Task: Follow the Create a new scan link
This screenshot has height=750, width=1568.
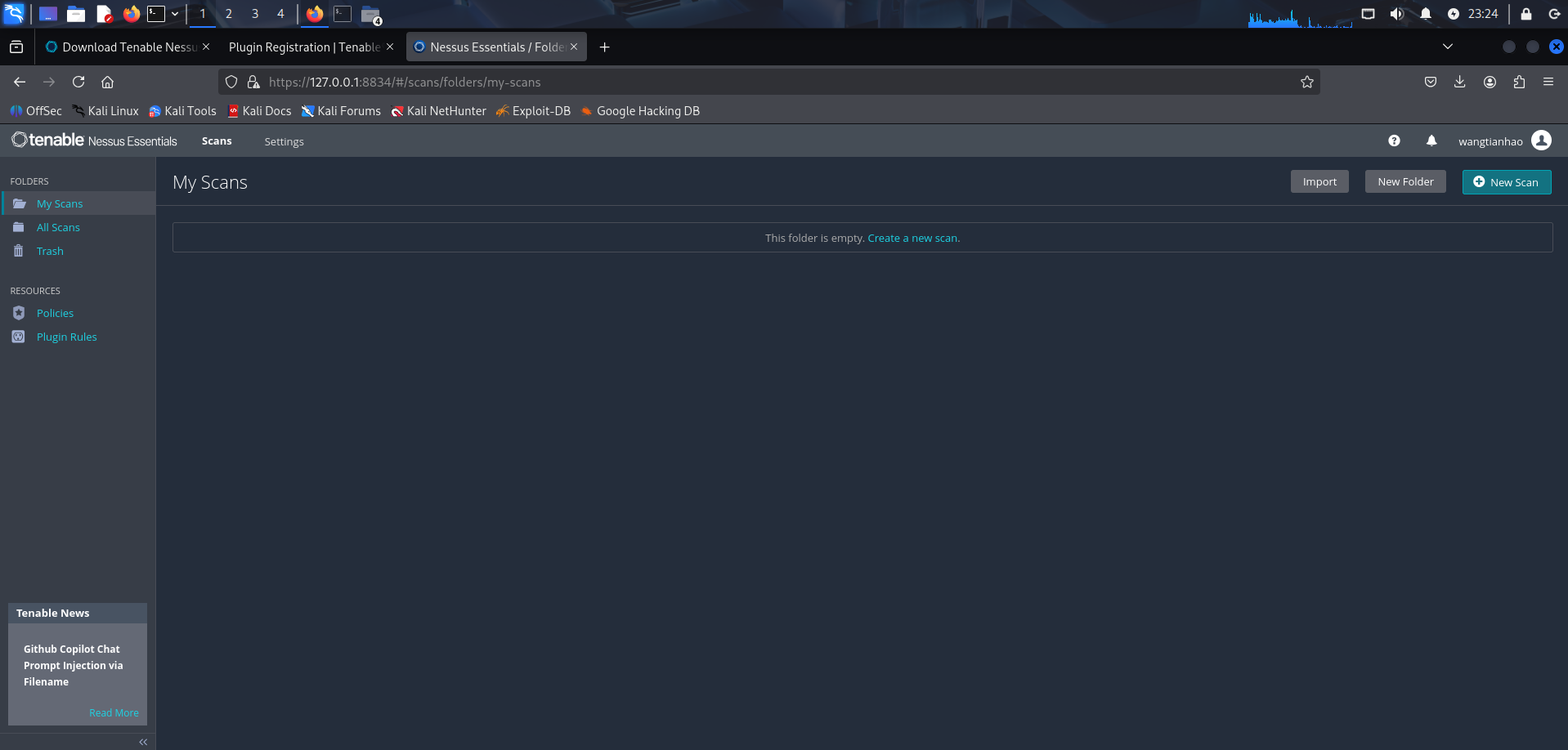Action: click(912, 238)
